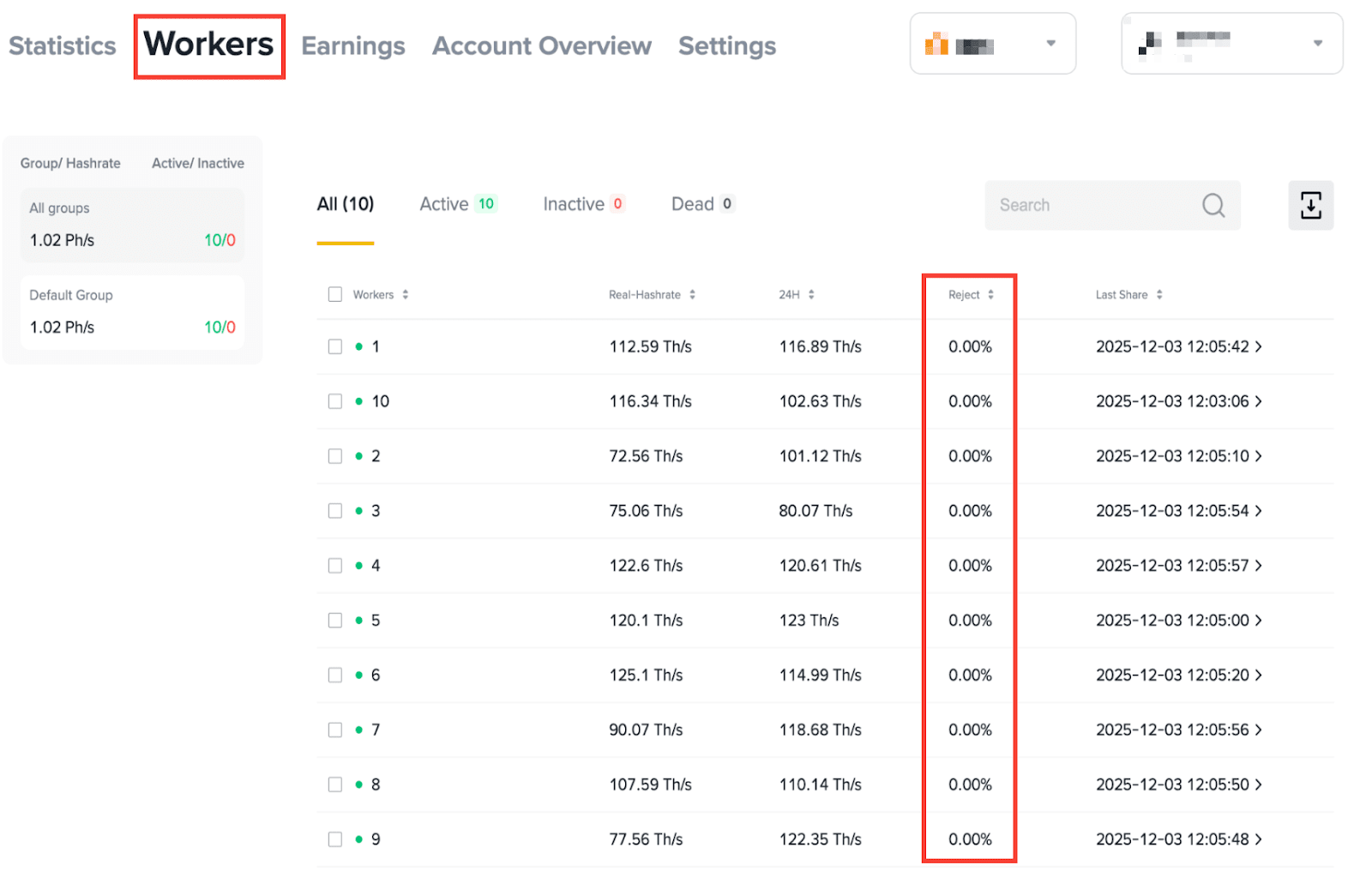This screenshot has width=1372, height=871.
Task: Show the All (10) workers filter
Action: (346, 204)
